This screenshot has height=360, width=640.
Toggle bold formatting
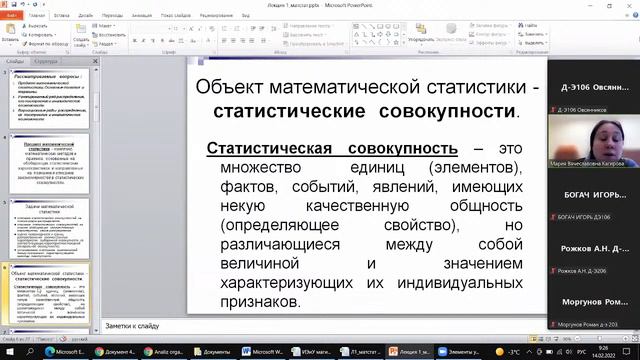pos(135,41)
